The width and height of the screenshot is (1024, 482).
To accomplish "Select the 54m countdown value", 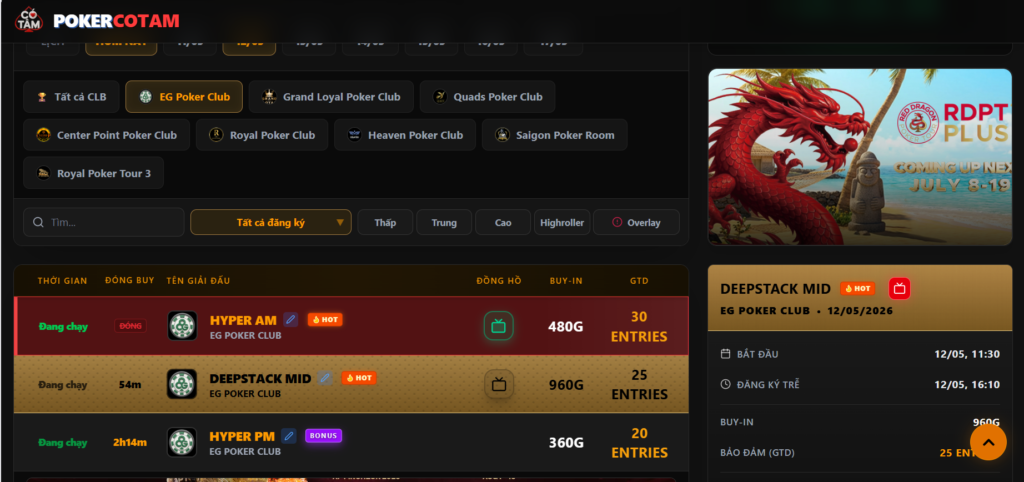I will tap(130, 385).
